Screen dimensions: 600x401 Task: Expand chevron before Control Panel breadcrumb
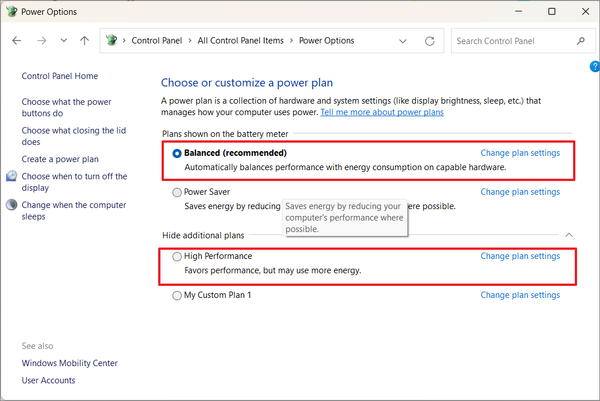coord(124,41)
